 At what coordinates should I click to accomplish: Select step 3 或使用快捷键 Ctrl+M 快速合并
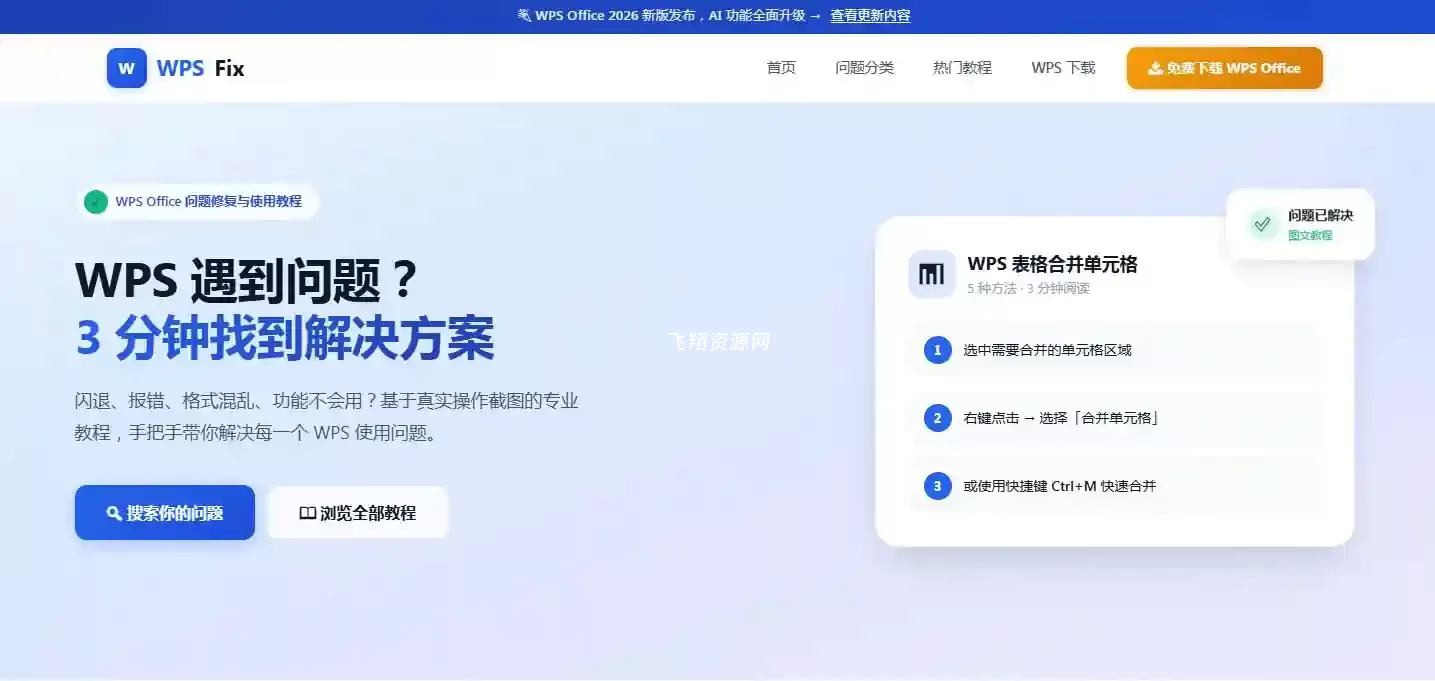[x=1115, y=486]
